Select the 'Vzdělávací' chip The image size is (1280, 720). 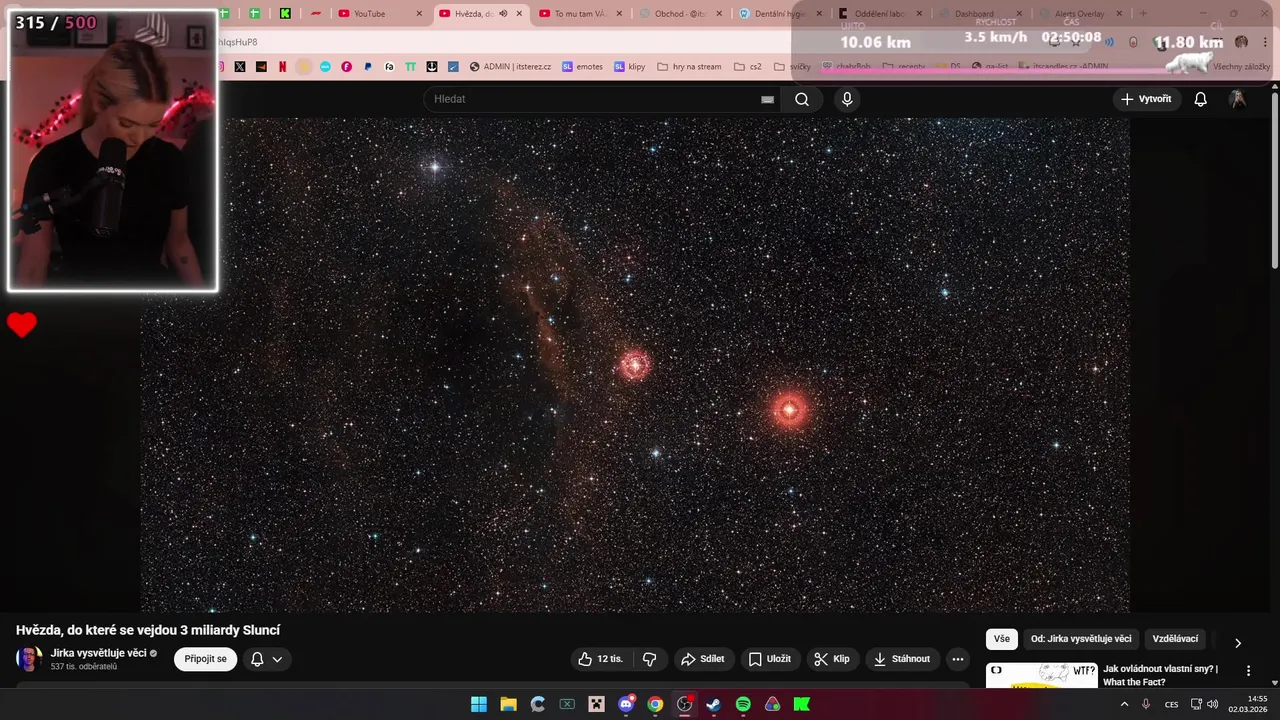pos(1175,639)
